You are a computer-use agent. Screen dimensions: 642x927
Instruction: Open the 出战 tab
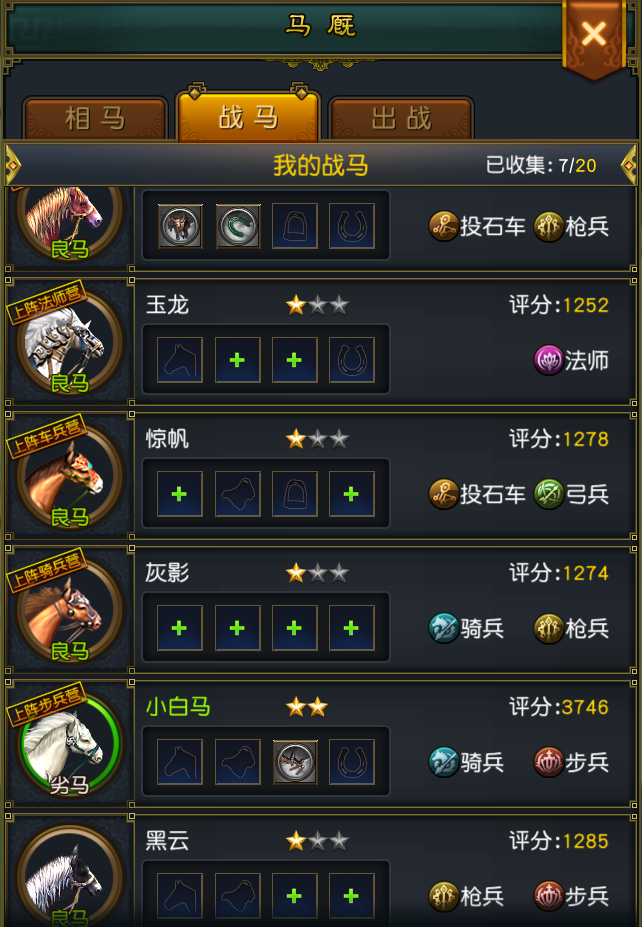pos(401,119)
